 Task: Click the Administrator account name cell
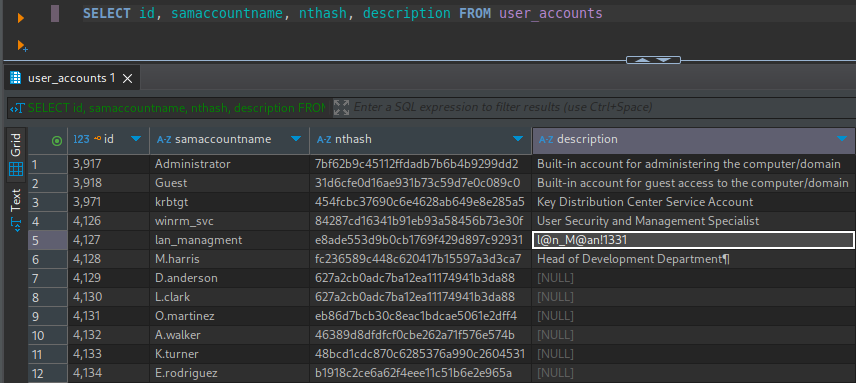click(x=229, y=164)
